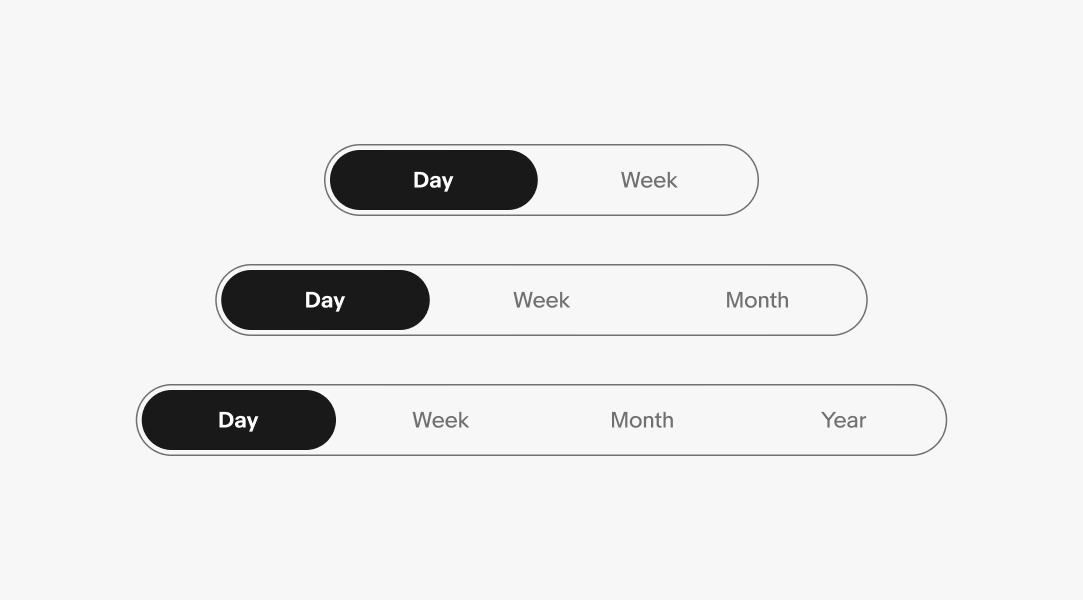Activate Month in the middle segmented switcher
This screenshot has width=1083, height=600.
pos(757,300)
